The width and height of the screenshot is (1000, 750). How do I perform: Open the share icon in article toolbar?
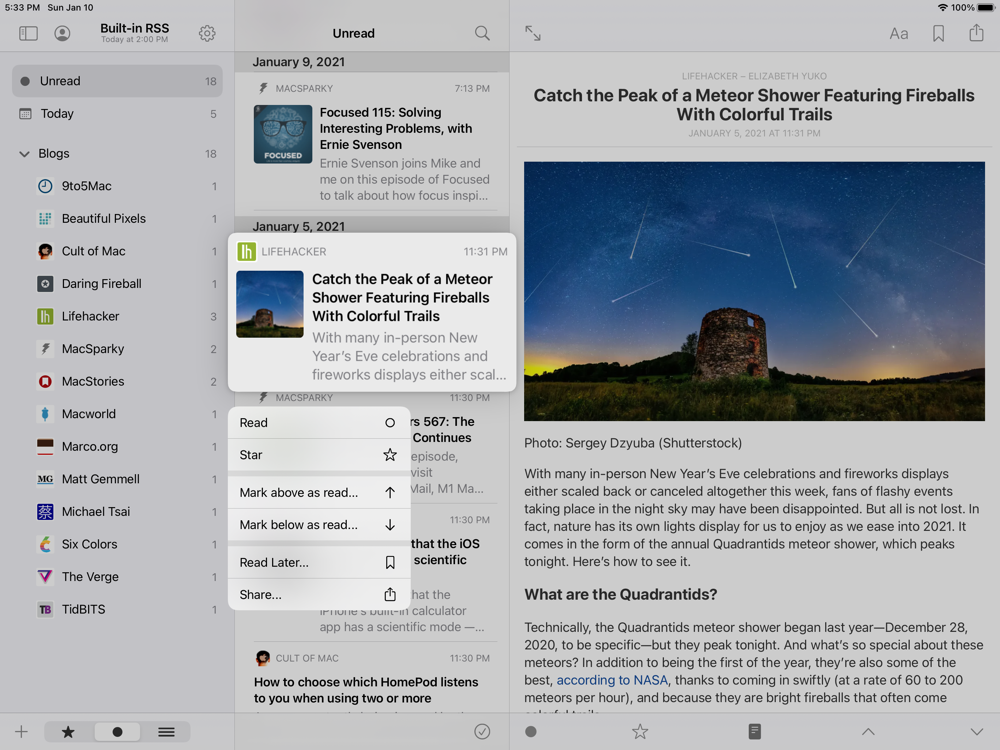[x=976, y=33]
